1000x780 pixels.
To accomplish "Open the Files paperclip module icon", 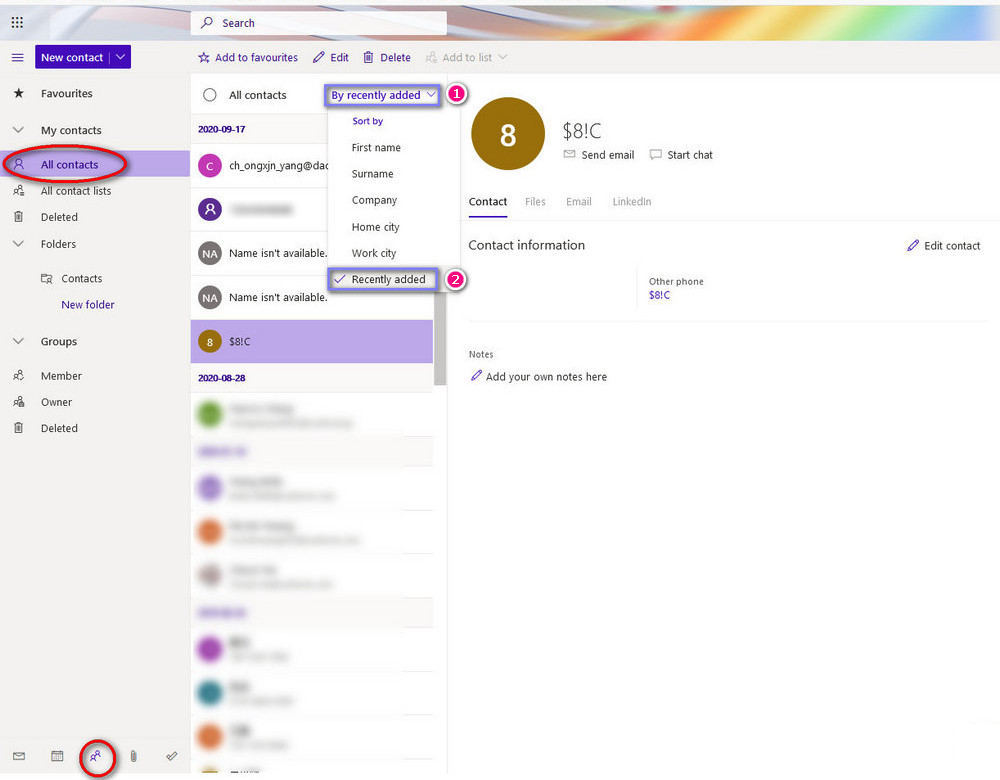I will pyautogui.click(x=133, y=756).
